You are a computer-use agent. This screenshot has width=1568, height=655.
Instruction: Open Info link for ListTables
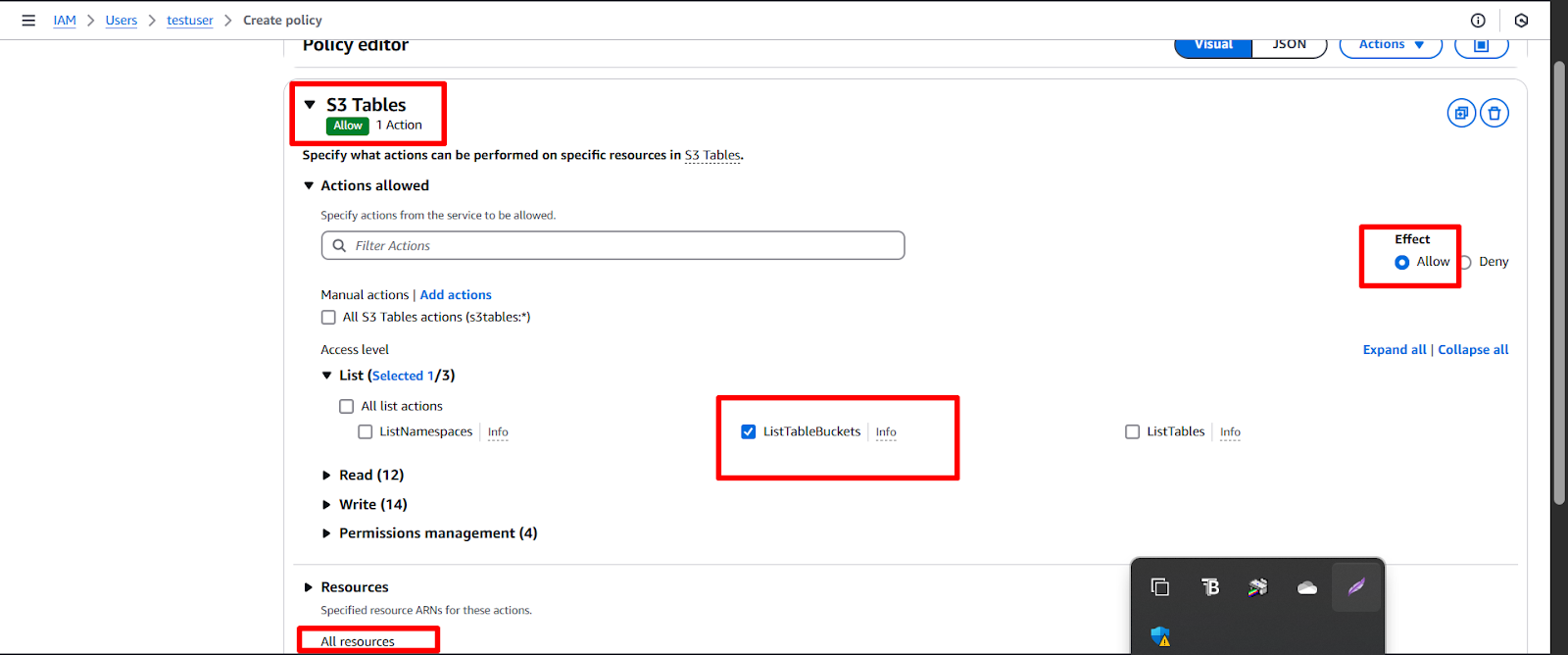(1230, 432)
